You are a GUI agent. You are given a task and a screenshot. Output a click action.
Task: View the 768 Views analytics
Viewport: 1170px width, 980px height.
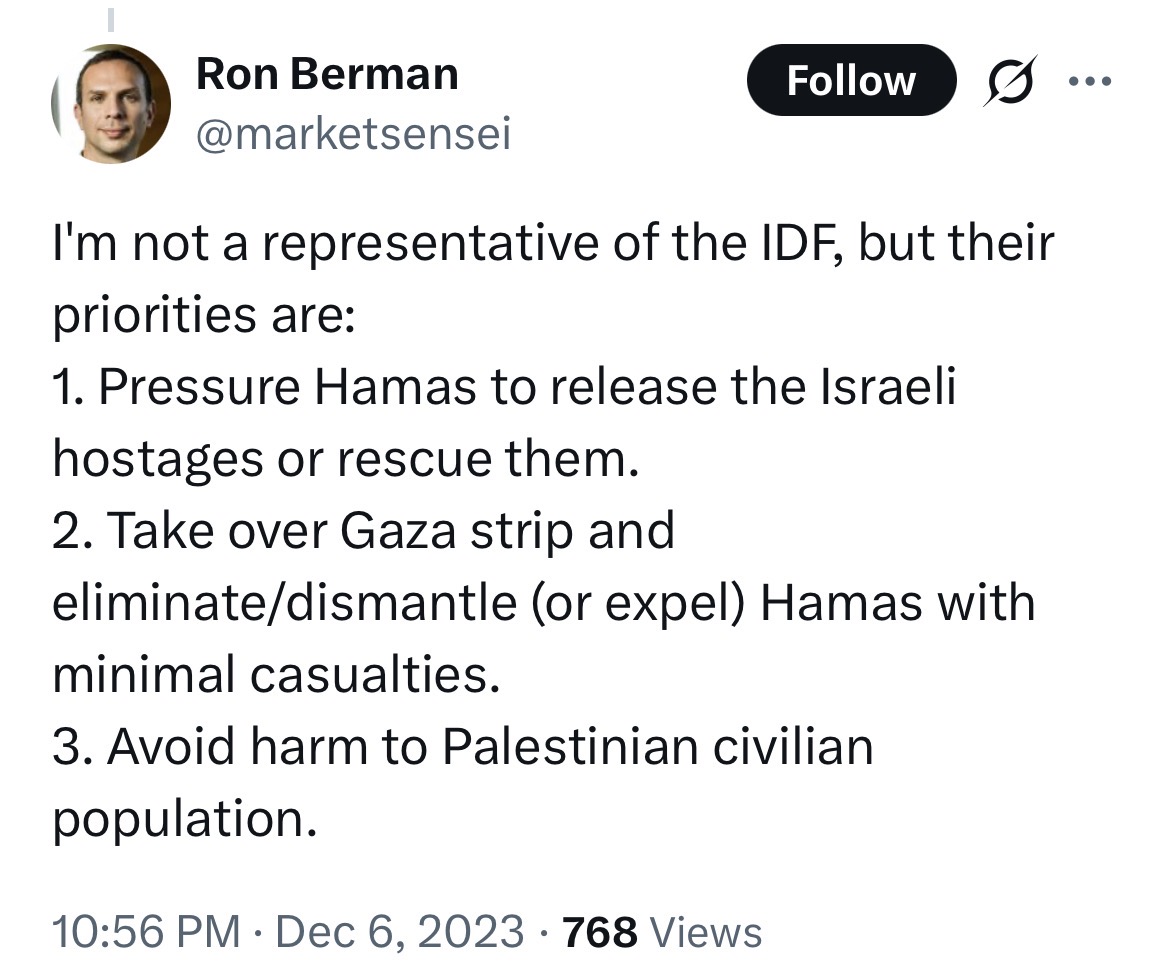click(x=663, y=931)
